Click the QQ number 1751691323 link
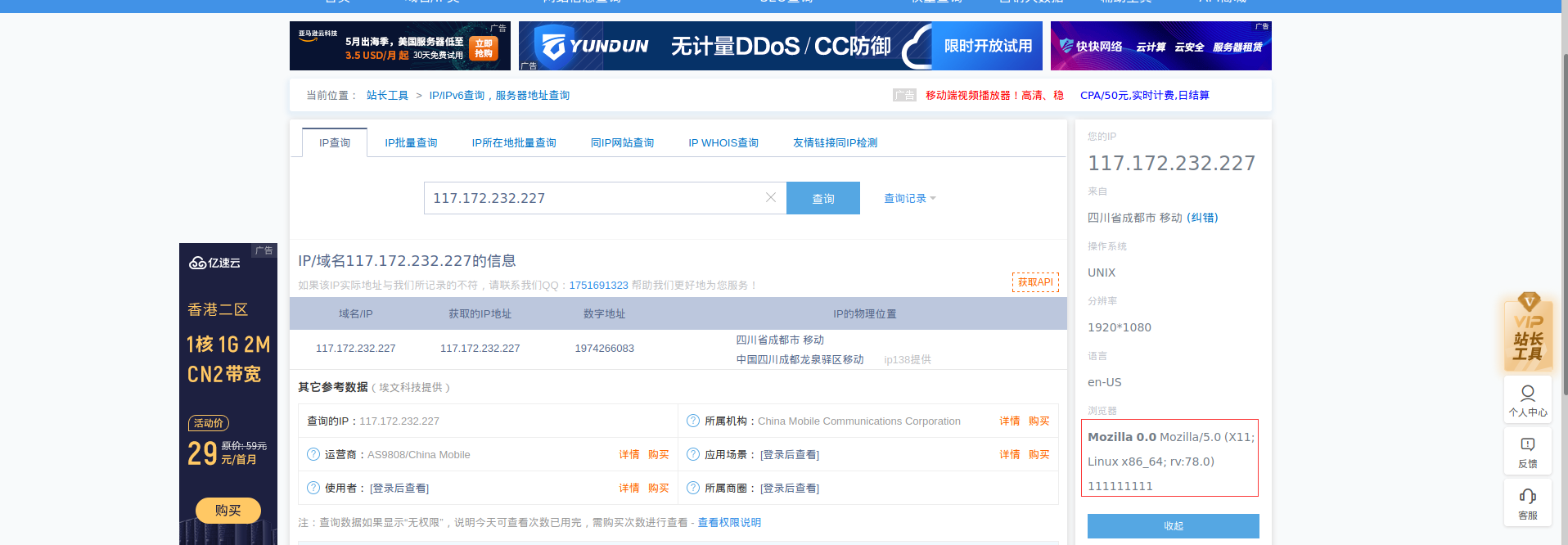This screenshot has width=1568, height=545. (x=598, y=286)
